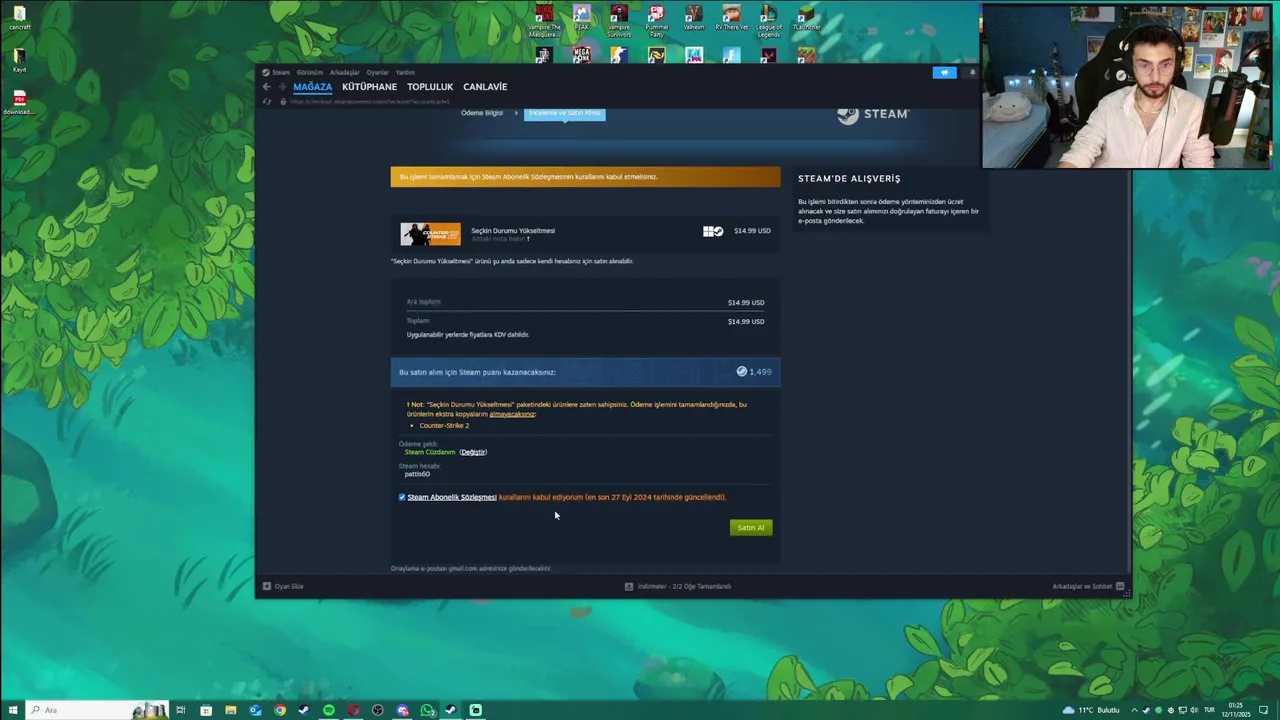1280x720 pixels.
Task: Switch to the TOPLULUK tab
Action: click(x=430, y=87)
